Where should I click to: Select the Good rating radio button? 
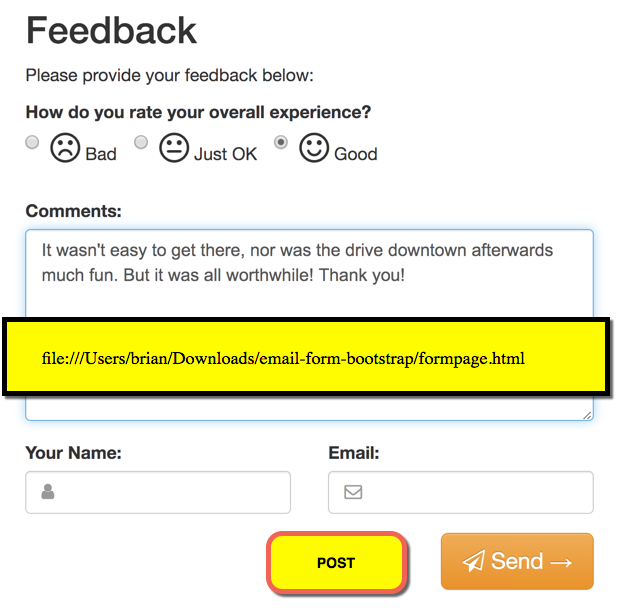(281, 142)
